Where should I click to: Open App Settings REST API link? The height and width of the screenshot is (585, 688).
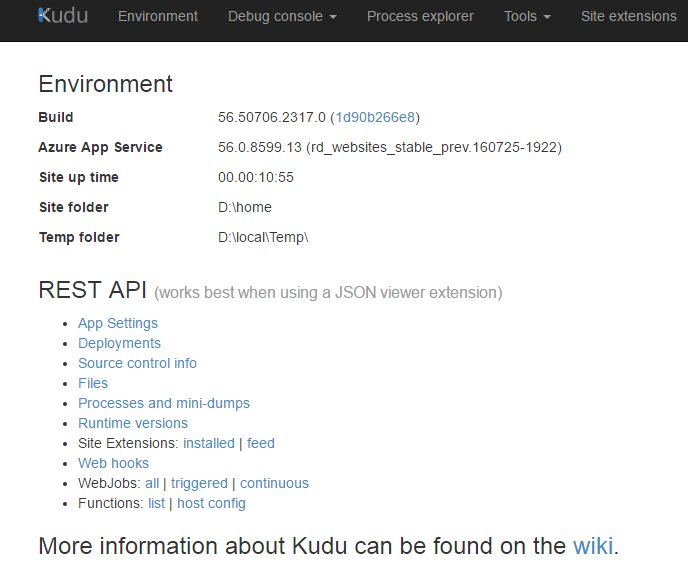point(118,323)
